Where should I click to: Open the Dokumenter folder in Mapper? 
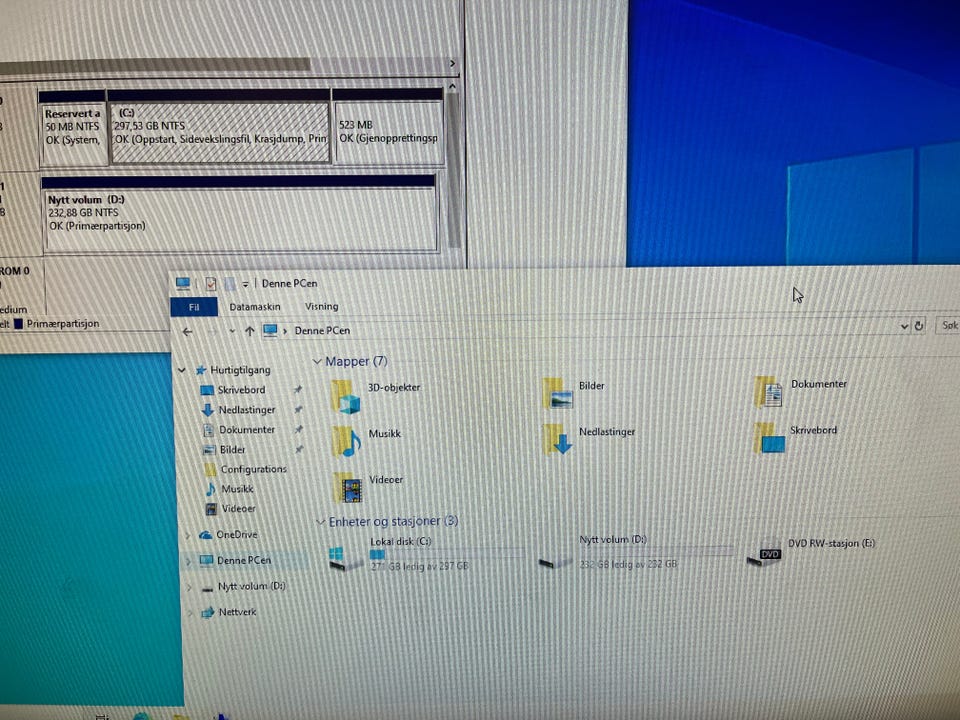(801, 392)
